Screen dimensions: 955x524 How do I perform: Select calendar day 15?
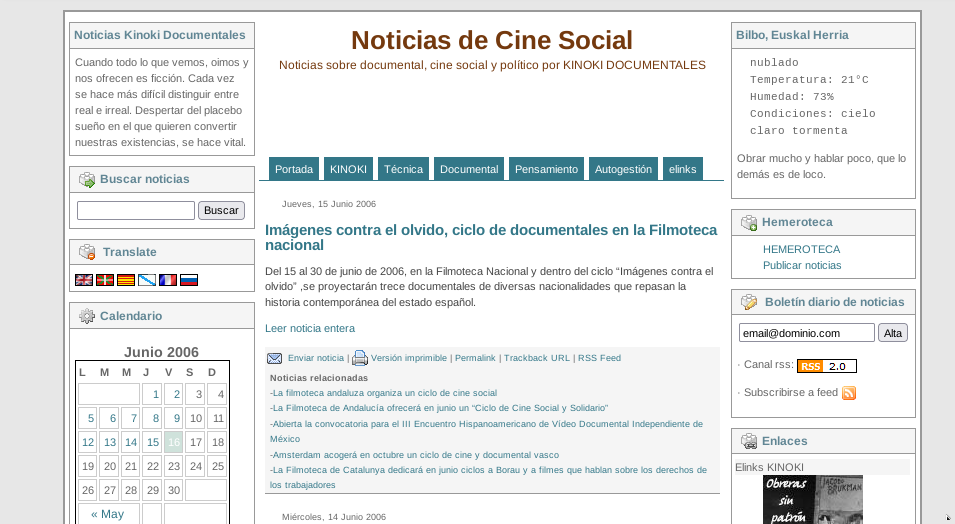pos(153,442)
